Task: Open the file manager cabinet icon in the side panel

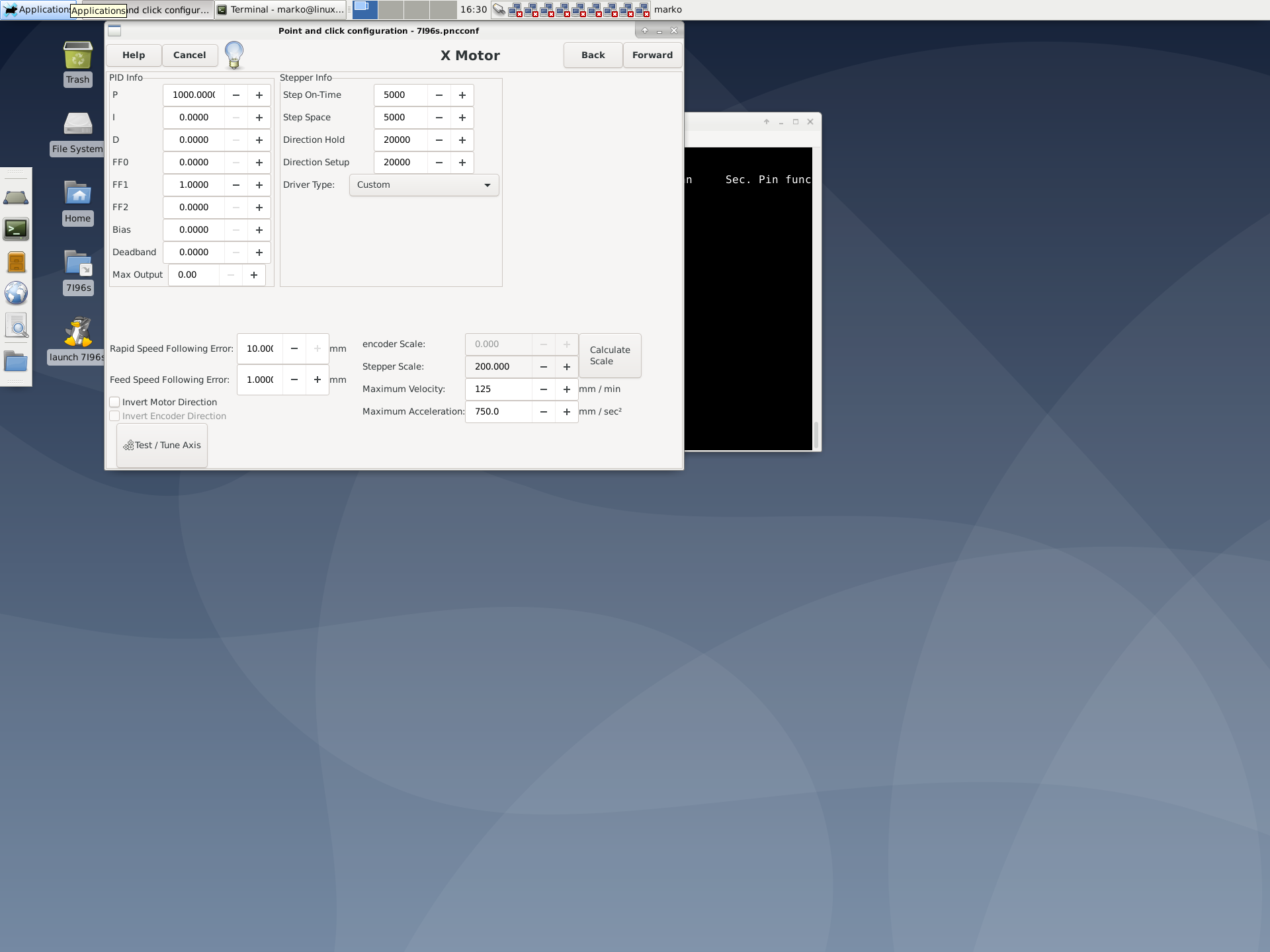Action: pyautogui.click(x=16, y=262)
